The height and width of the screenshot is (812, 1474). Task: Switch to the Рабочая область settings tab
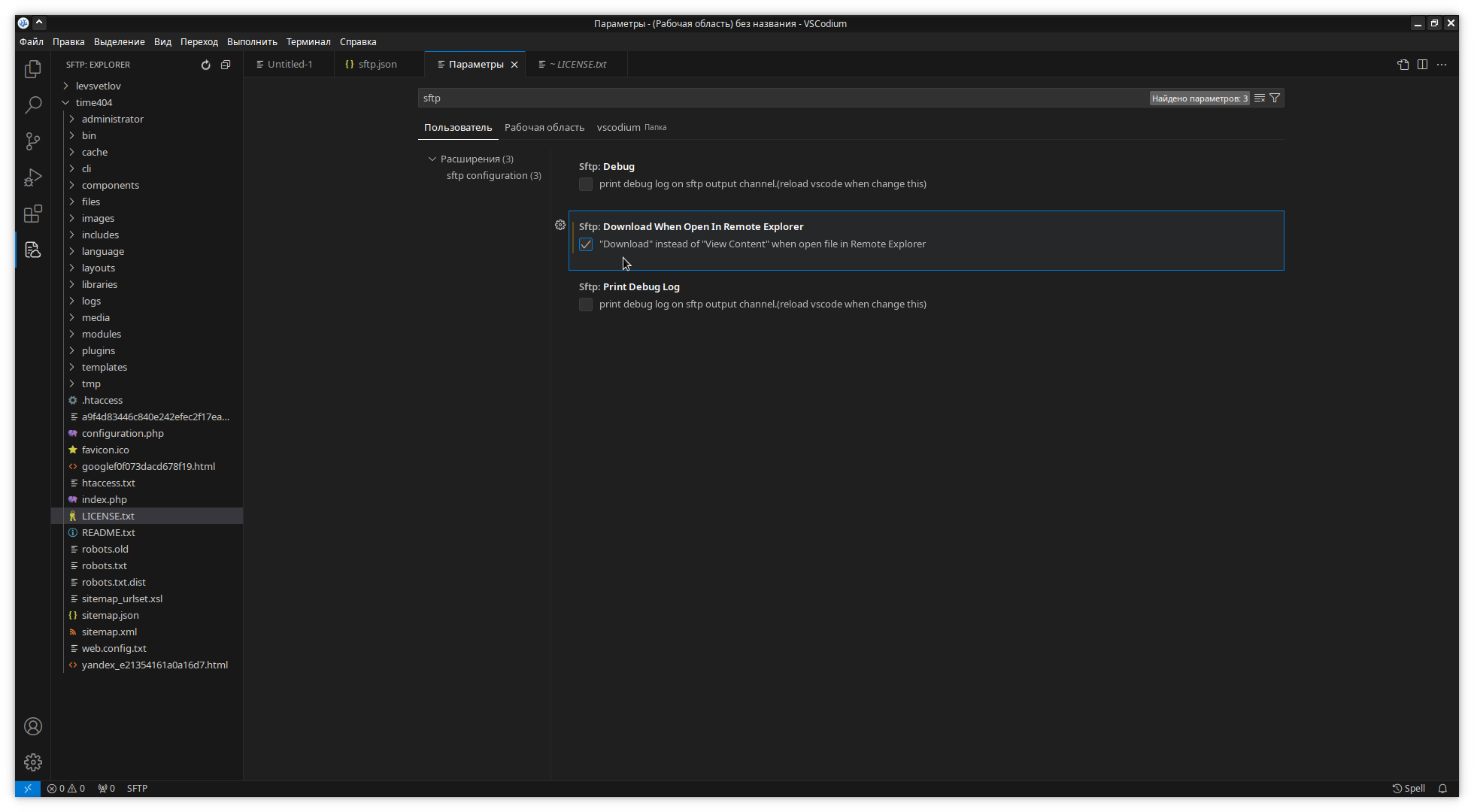pos(545,127)
